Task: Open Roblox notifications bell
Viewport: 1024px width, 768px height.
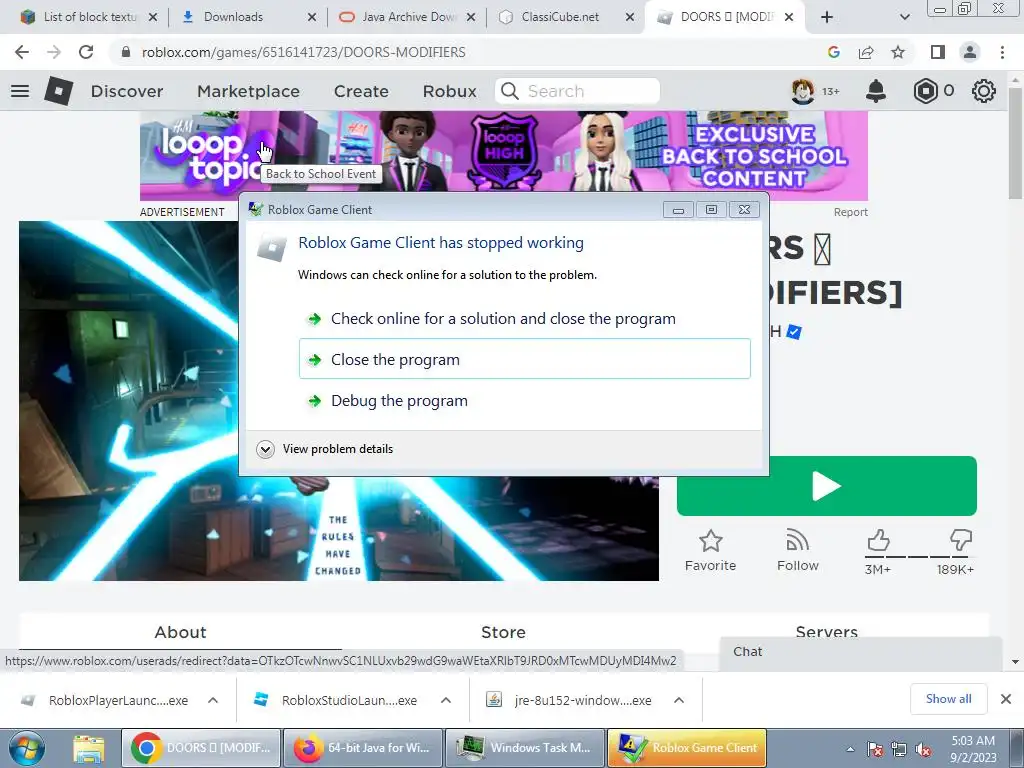Action: 876,91
